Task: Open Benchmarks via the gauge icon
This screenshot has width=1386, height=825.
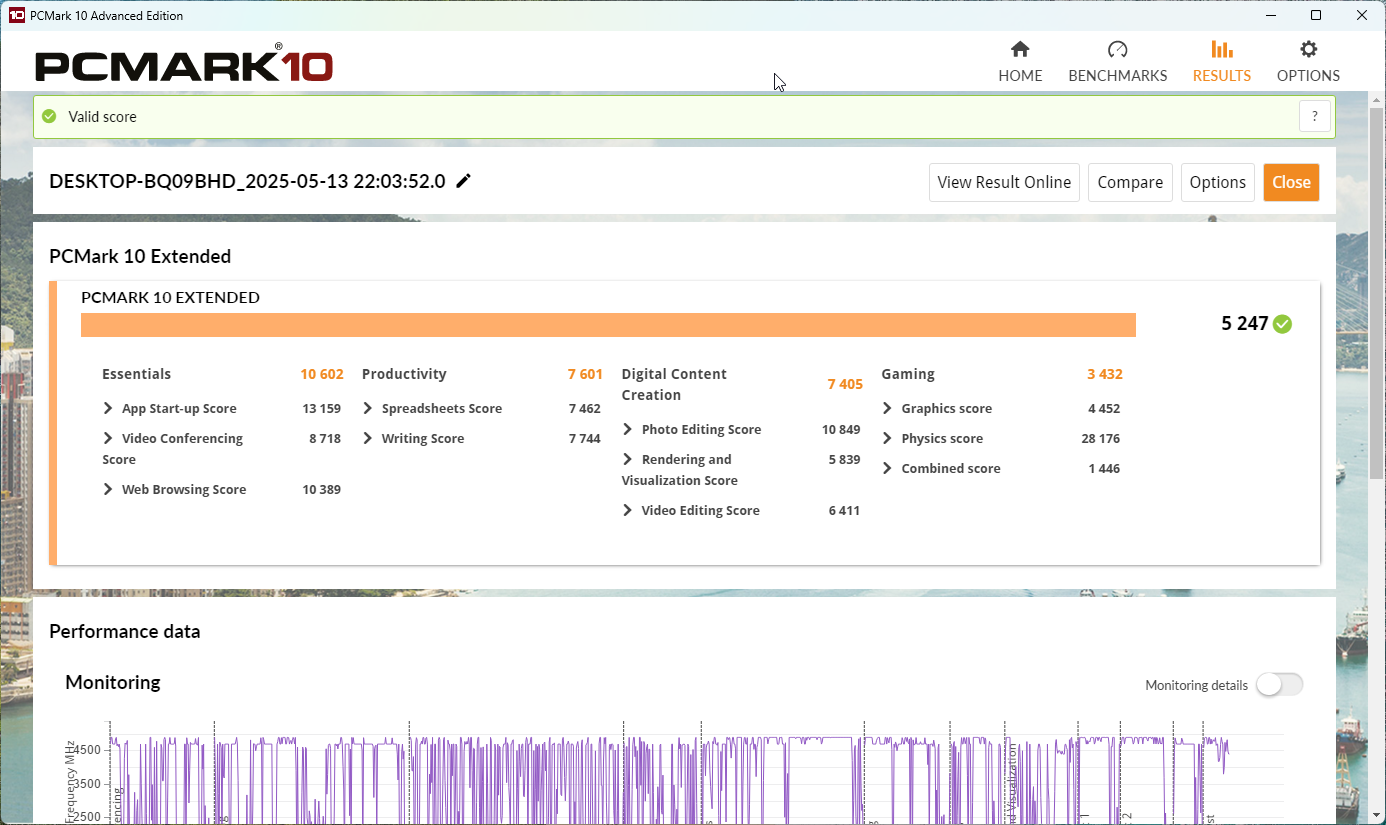Action: 1117,50
